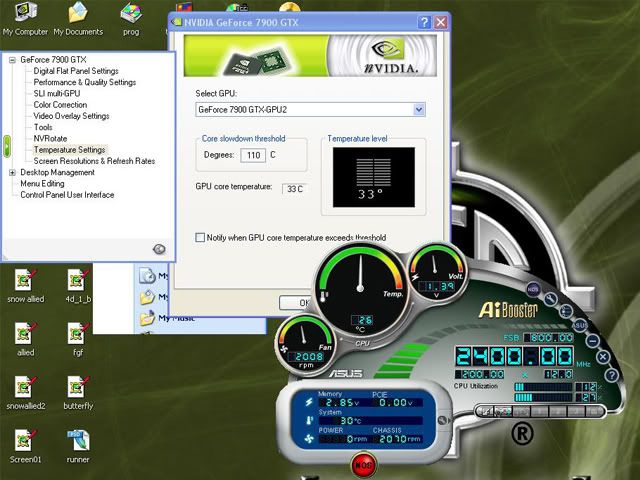
Task: Collapse the GeForce 7900 GTX tree node
Action: tap(12, 60)
